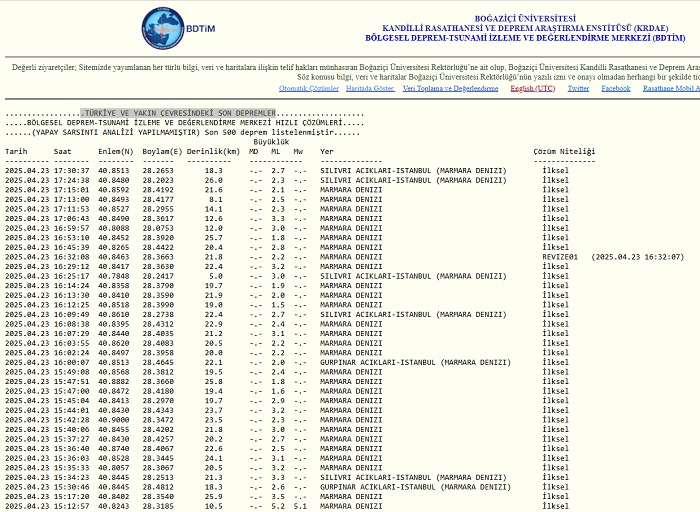Click the 16:53:10 time entry
The image size is (700, 512).
click(x=71, y=238)
